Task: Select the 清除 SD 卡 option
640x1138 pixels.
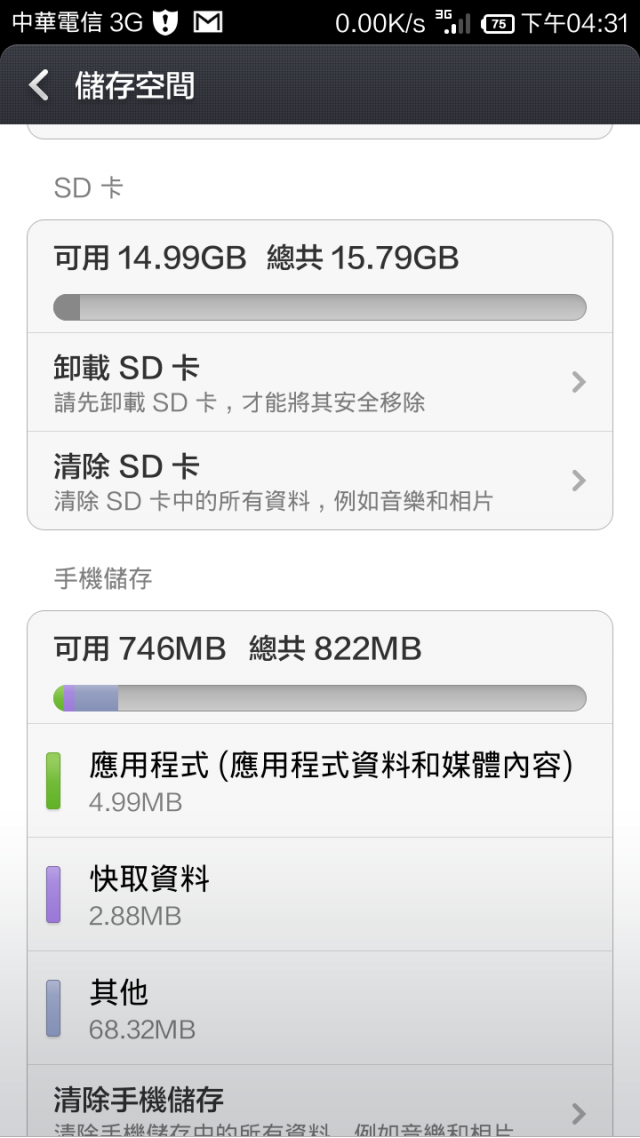Action: coord(320,480)
